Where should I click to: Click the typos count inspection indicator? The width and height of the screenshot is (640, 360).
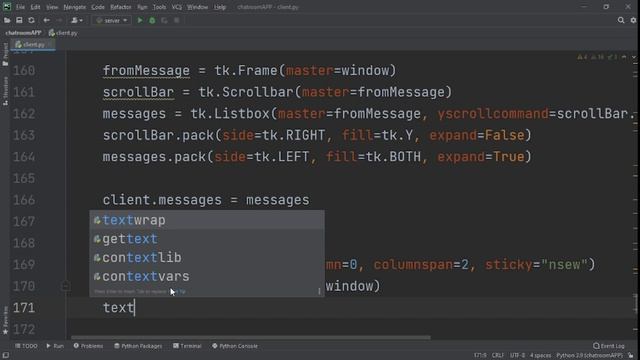pos(612,57)
